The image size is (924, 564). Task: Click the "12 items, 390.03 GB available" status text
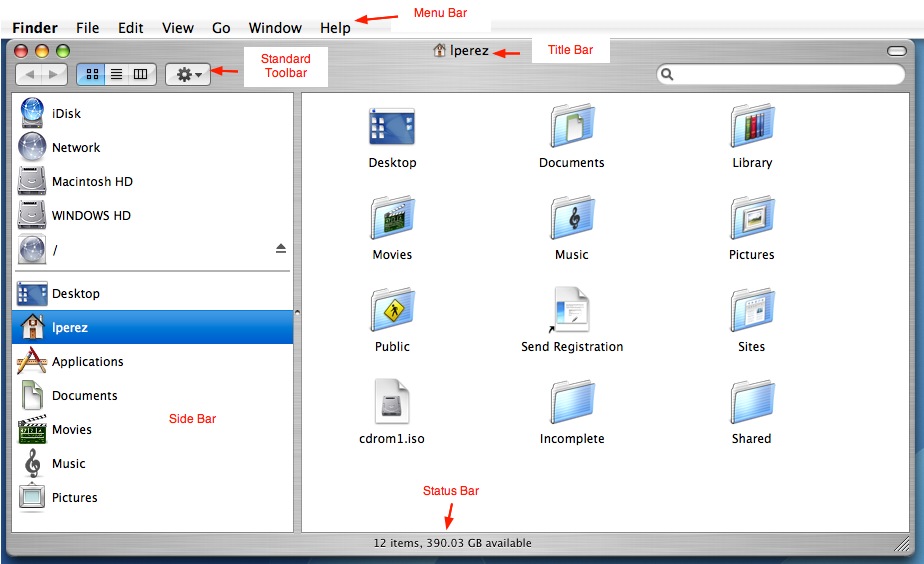click(453, 543)
